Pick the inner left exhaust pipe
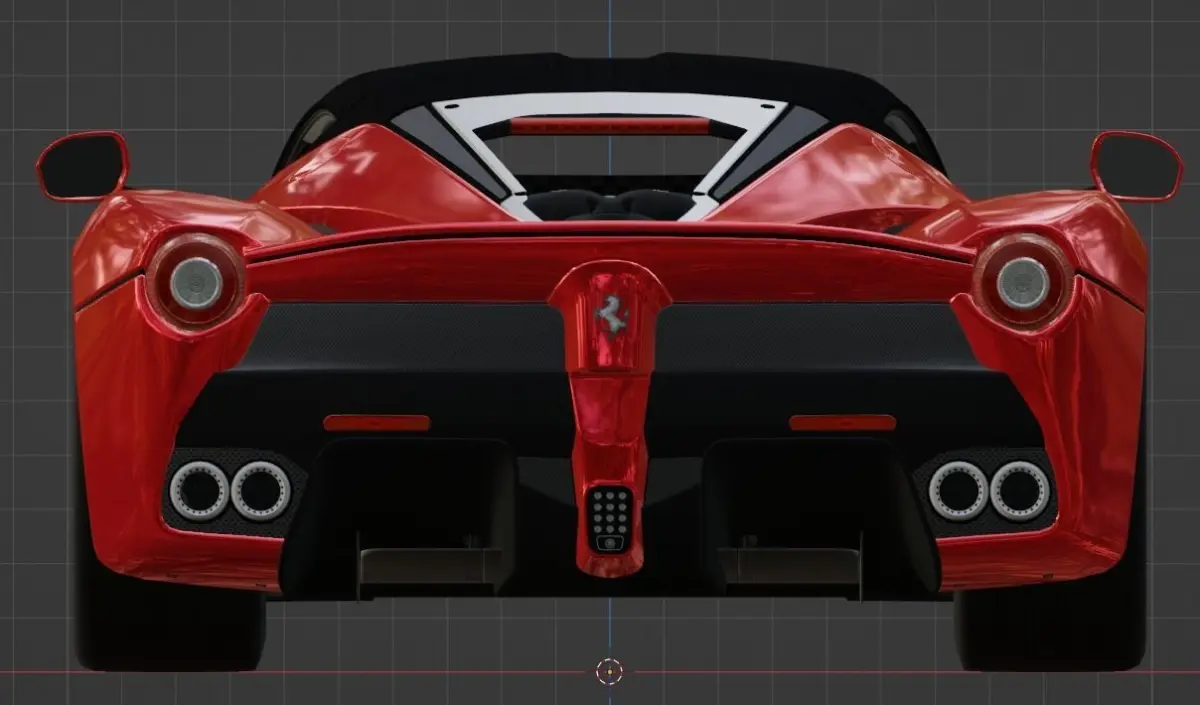The width and height of the screenshot is (1200, 705). click(261, 491)
